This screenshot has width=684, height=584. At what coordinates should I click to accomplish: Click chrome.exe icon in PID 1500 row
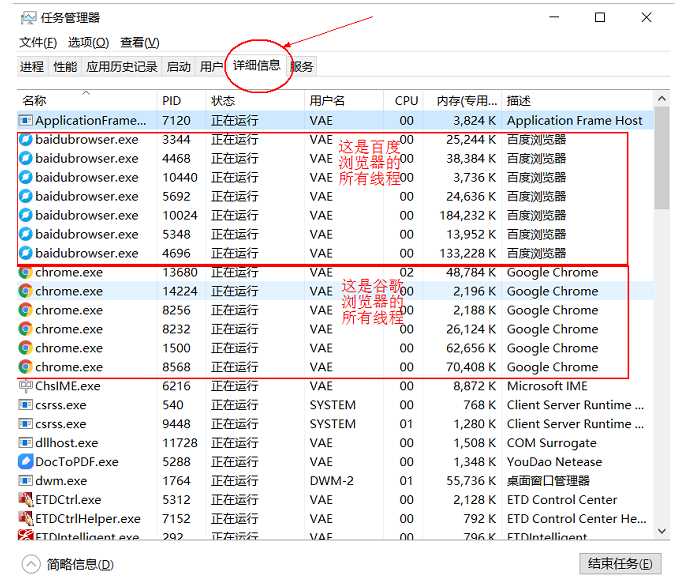26,348
